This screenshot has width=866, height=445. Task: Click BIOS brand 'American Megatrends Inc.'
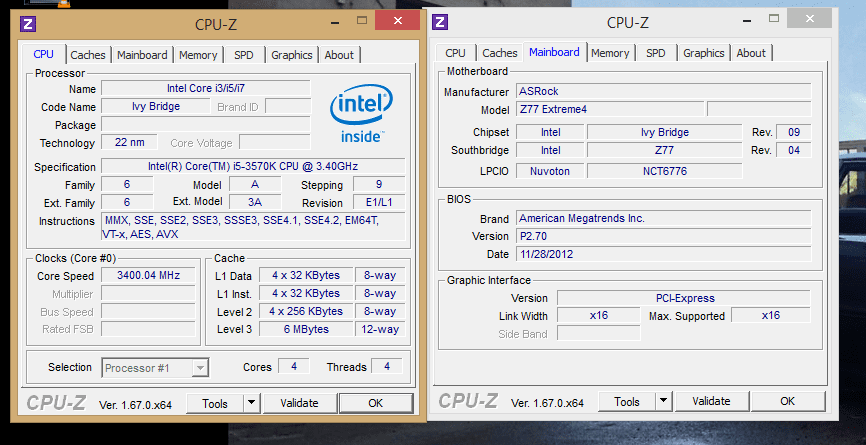click(664, 218)
